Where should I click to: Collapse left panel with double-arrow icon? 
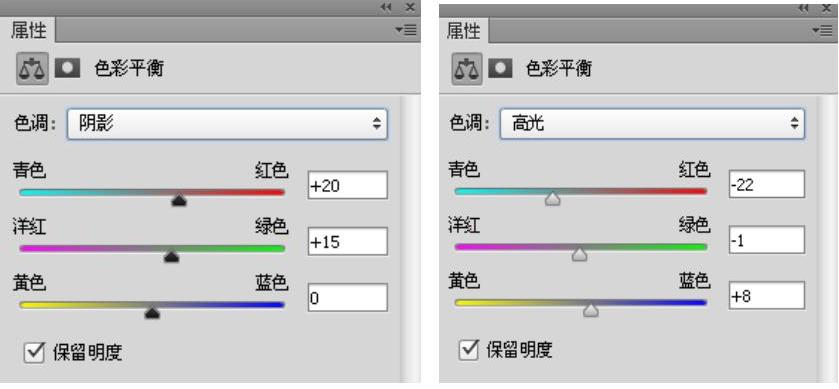coord(386,7)
